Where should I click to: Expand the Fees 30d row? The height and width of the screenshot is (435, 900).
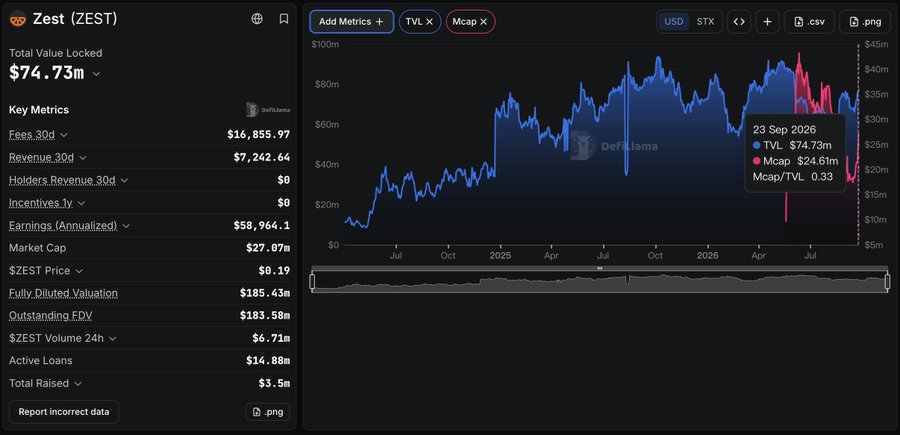[64, 135]
